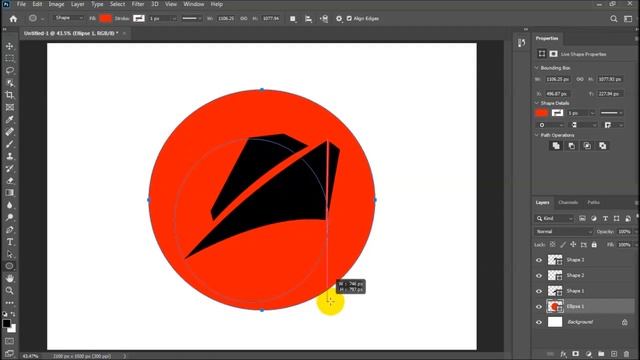Collapse the Bounding Box section

click(x=537, y=68)
